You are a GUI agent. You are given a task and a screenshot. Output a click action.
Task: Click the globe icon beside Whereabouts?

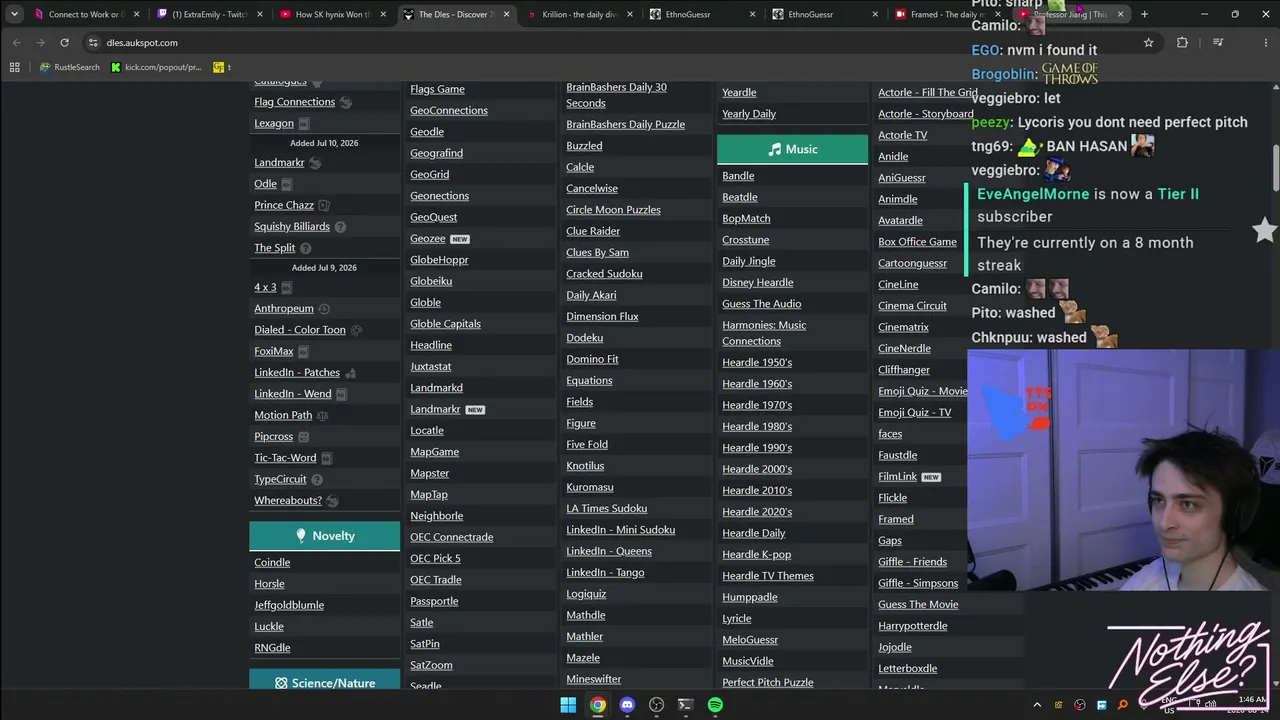click(332, 501)
